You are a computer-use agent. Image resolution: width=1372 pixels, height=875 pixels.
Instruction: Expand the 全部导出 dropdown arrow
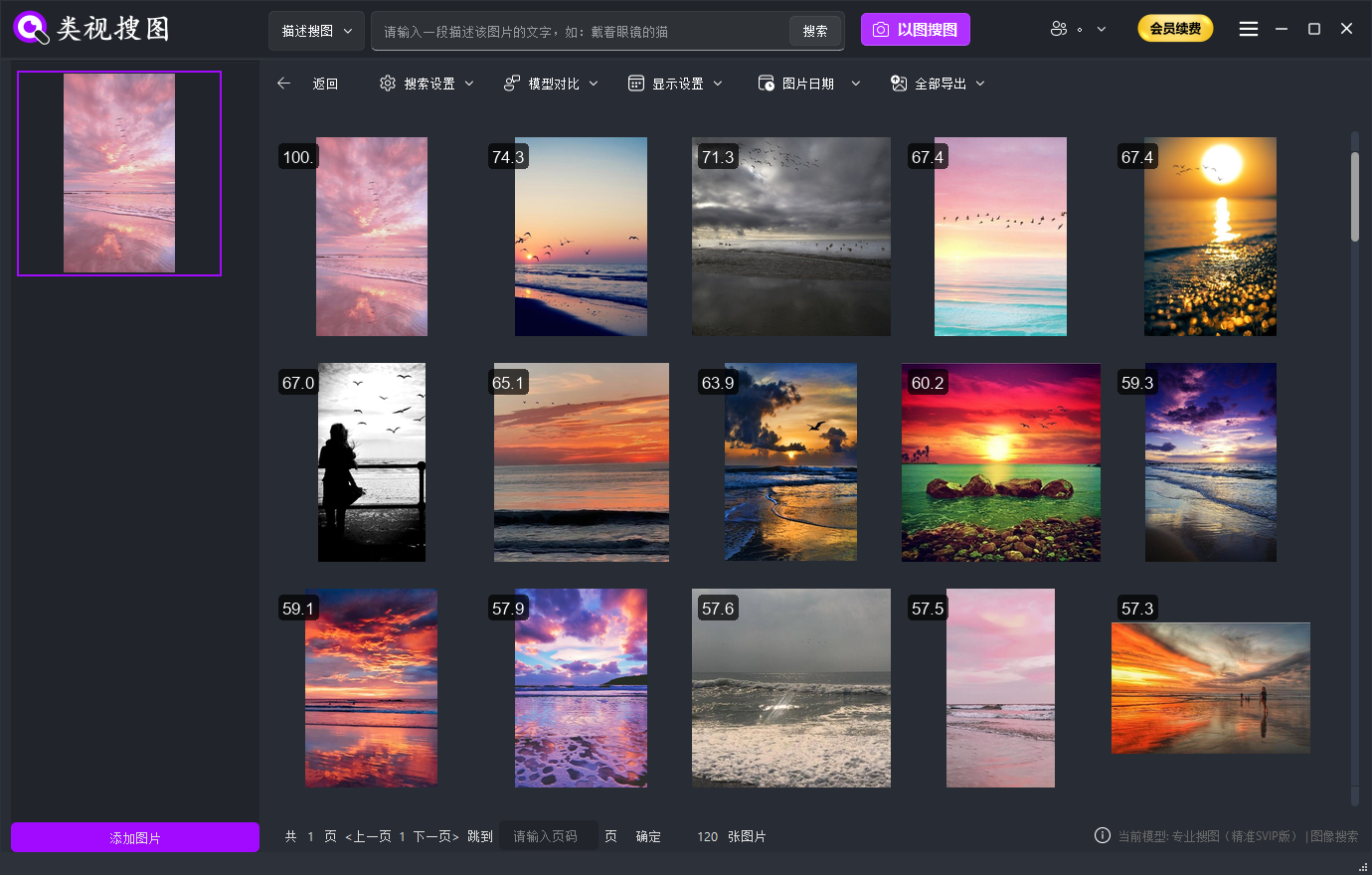(980, 84)
